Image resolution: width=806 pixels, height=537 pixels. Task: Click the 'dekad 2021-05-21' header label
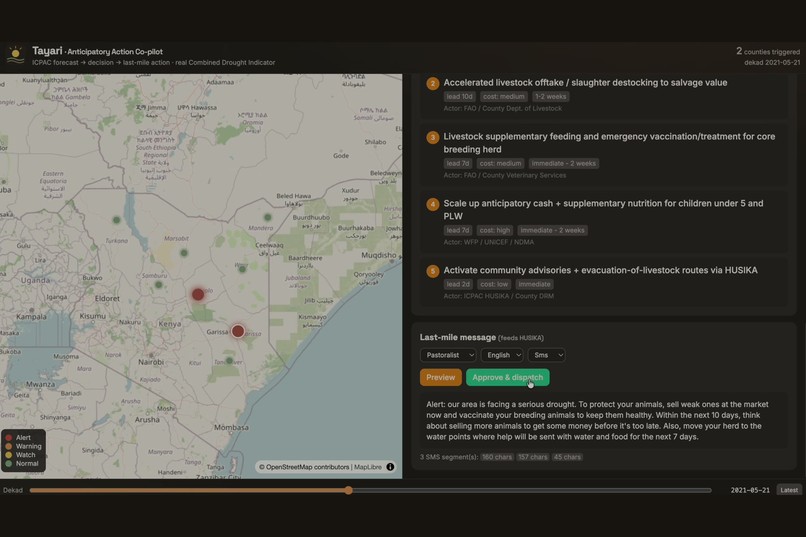tap(772, 63)
